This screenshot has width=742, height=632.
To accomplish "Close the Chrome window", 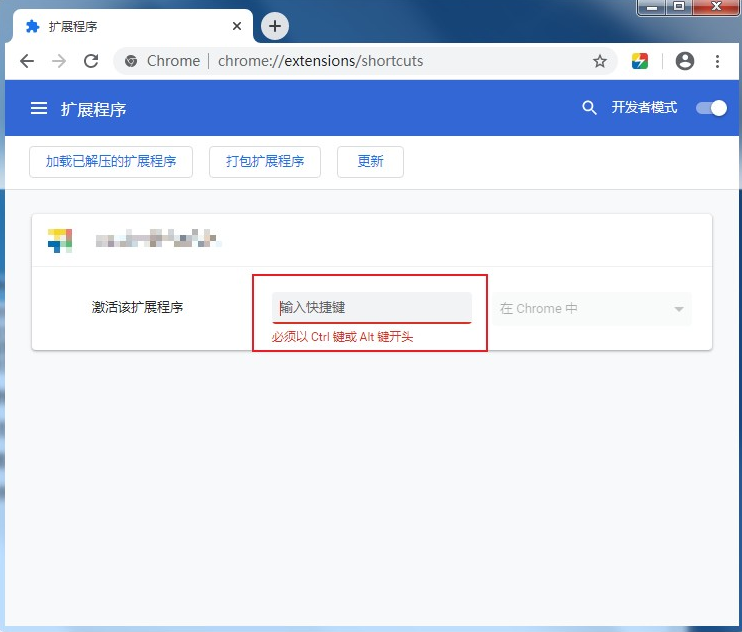I will pos(716,7).
